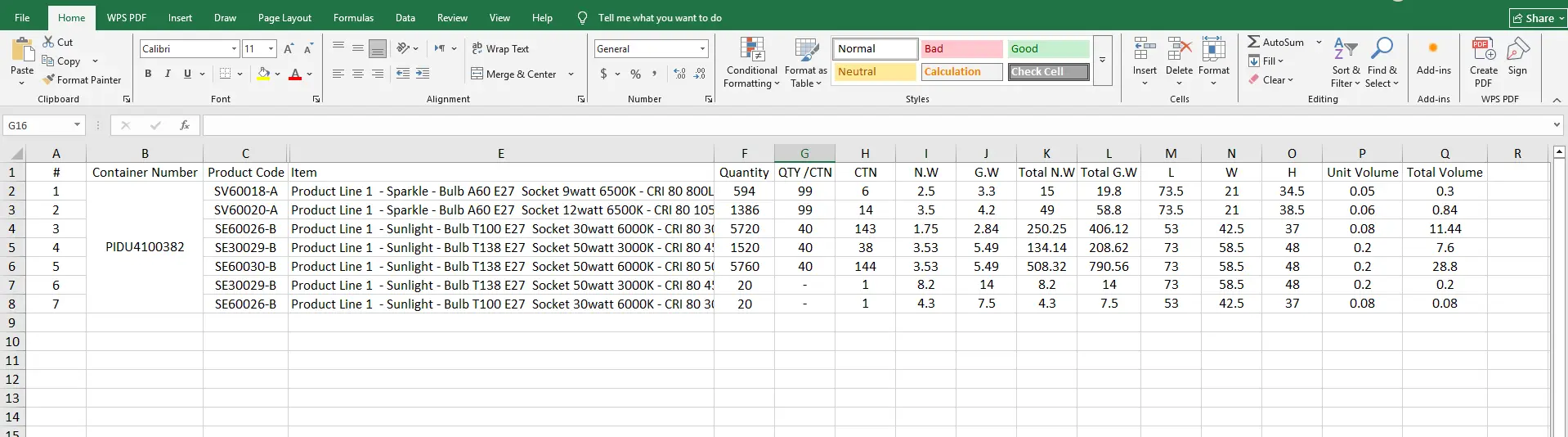Image resolution: width=1568 pixels, height=437 pixels.
Task: Apply the Good cell style
Action: point(1047,49)
